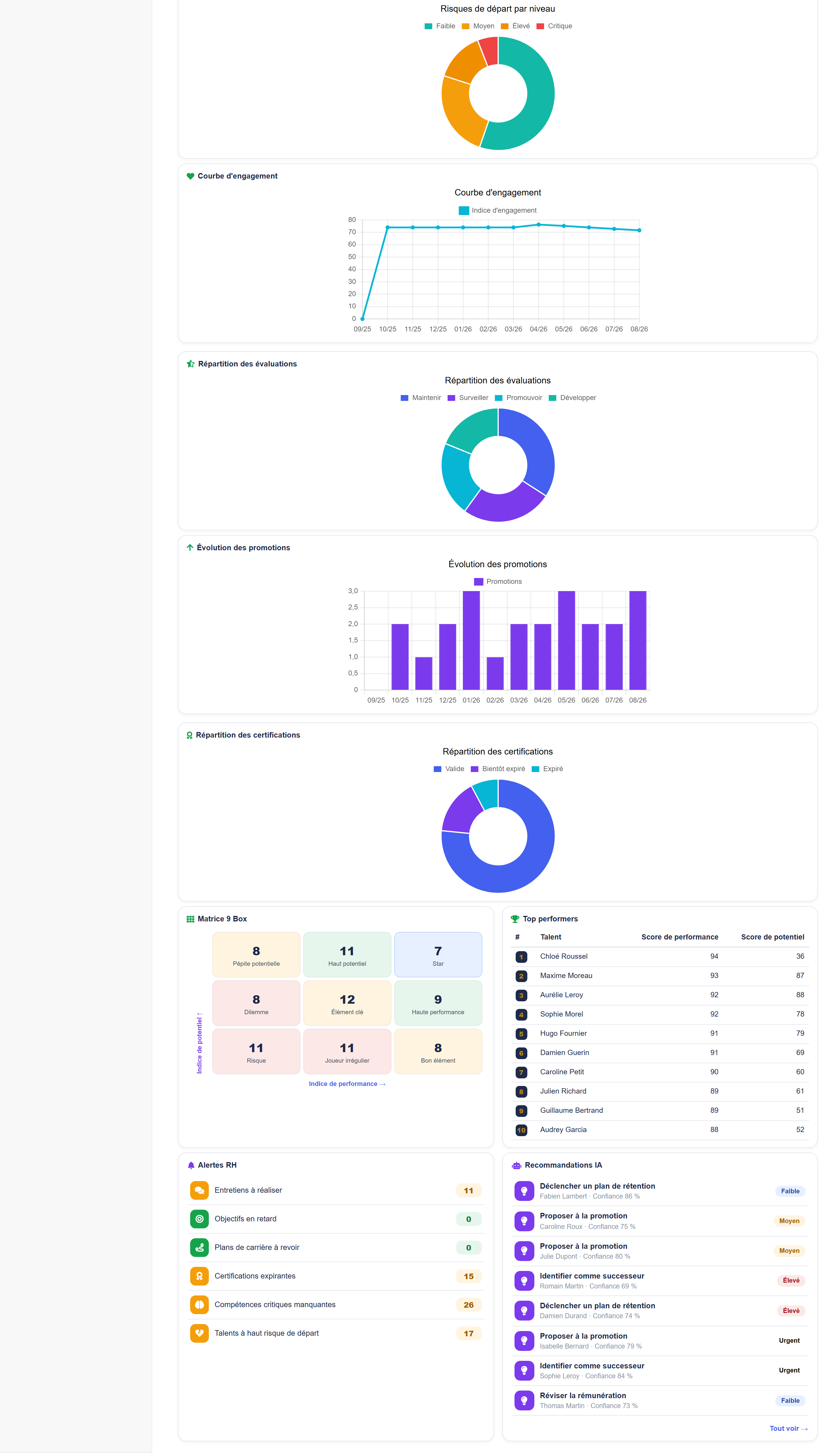Viewport: 840px width, 1453px height.
Task: Click lightbulb icon for Fabien Lambert recommendation
Action: (524, 1191)
